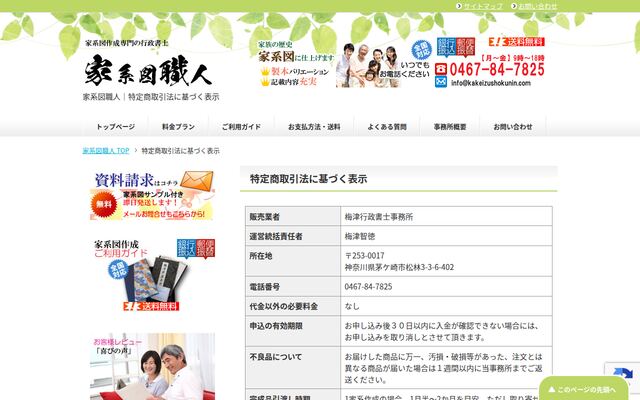Open the お問い合わせ link in the top bar
Screen dimensions: 640x400
[x=538, y=6]
